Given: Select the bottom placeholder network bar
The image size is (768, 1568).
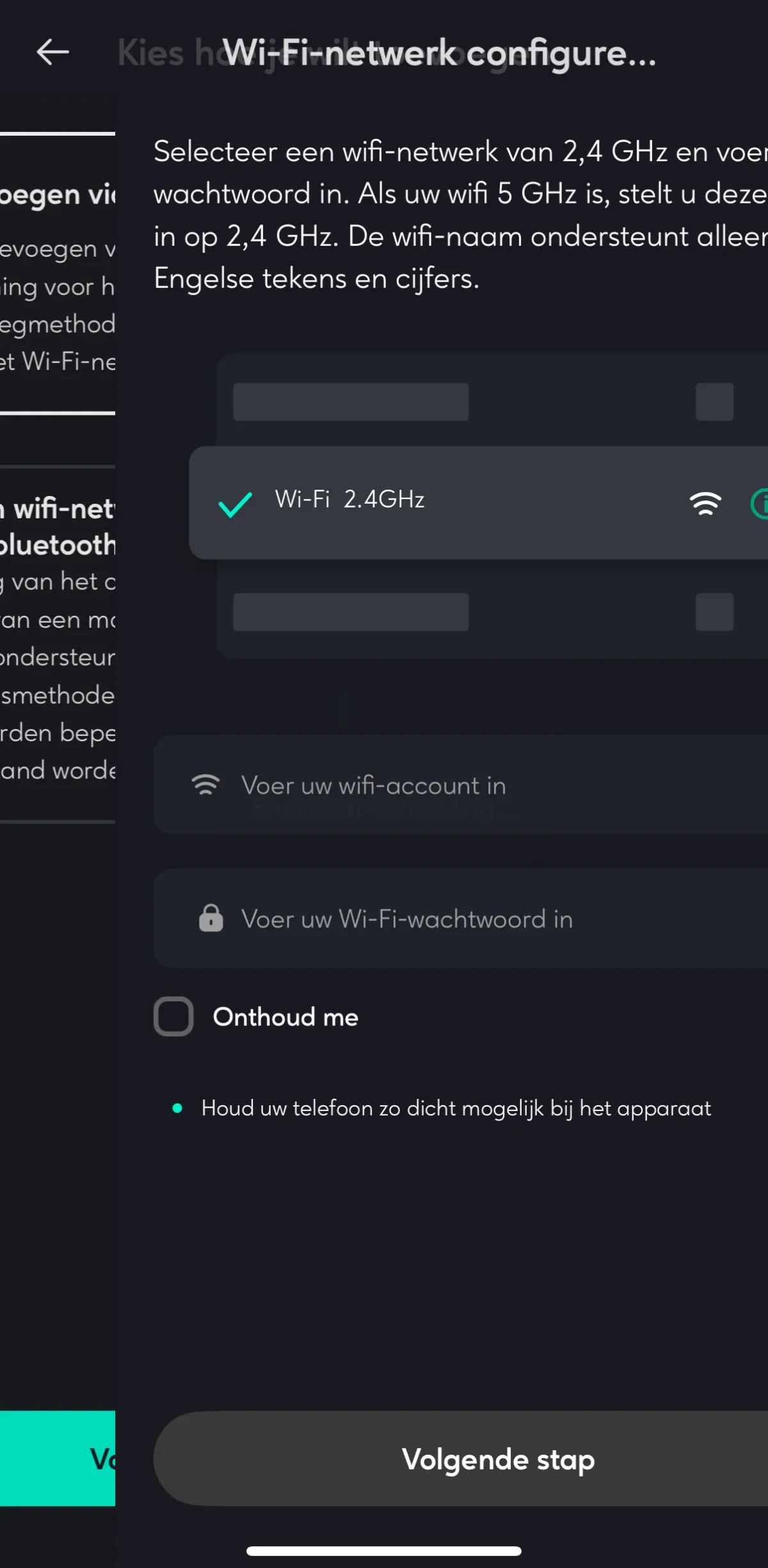Looking at the screenshot, I should 351,612.
